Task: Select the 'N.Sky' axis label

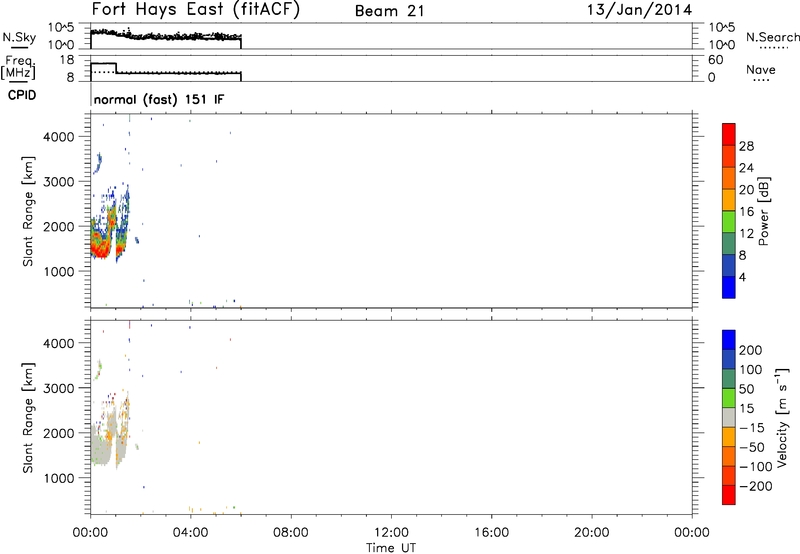Action: 19,37
